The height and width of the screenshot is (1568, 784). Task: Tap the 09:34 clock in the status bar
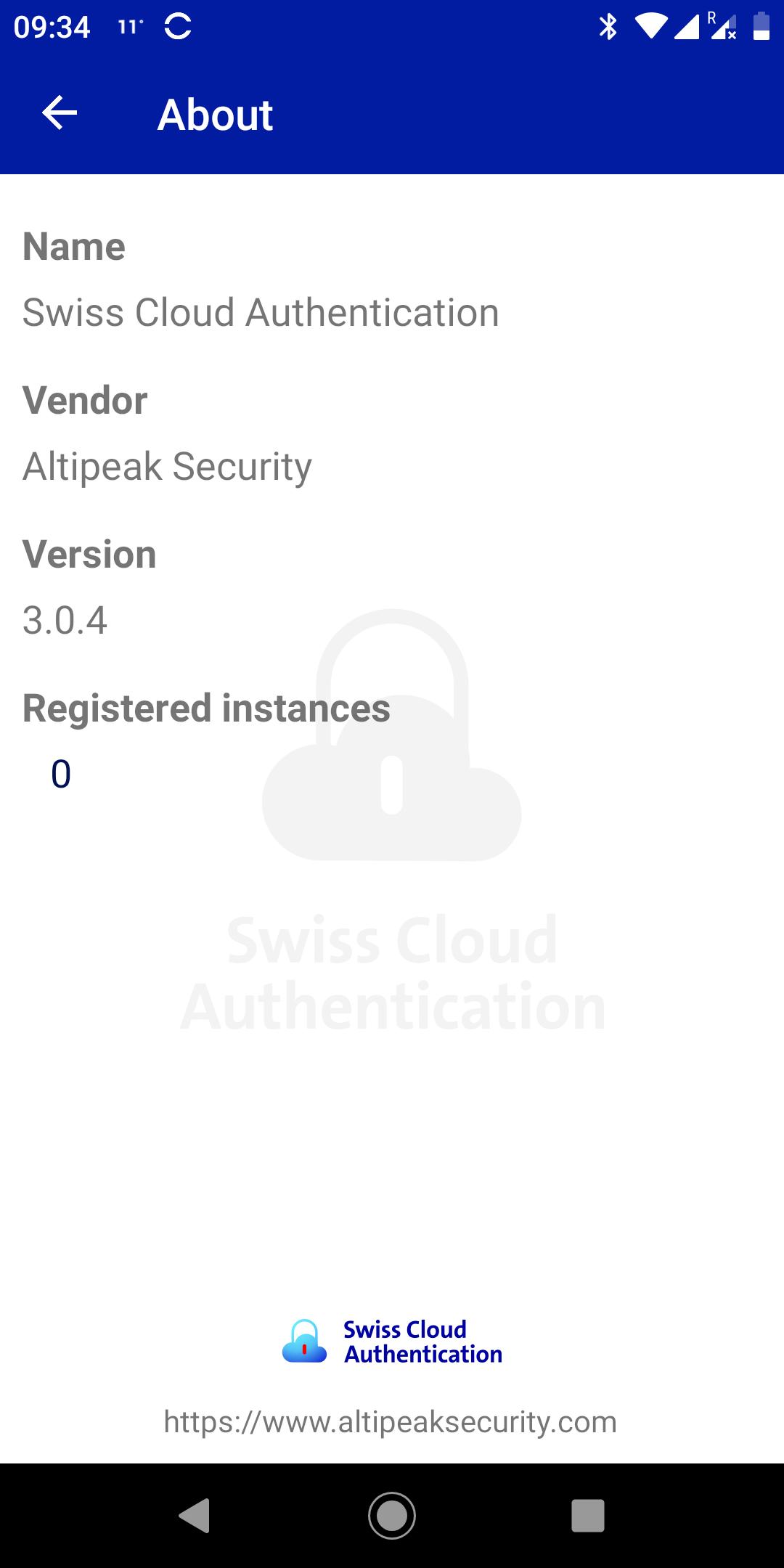point(52,28)
